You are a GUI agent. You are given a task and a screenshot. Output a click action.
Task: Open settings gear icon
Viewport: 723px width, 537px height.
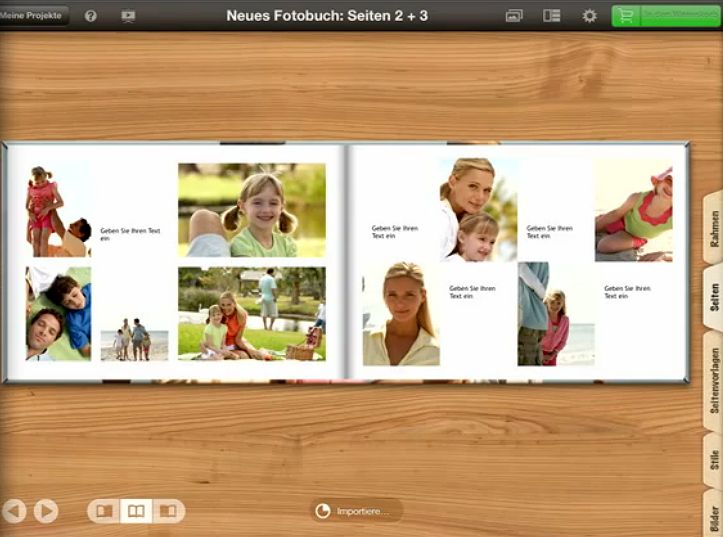tap(589, 16)
